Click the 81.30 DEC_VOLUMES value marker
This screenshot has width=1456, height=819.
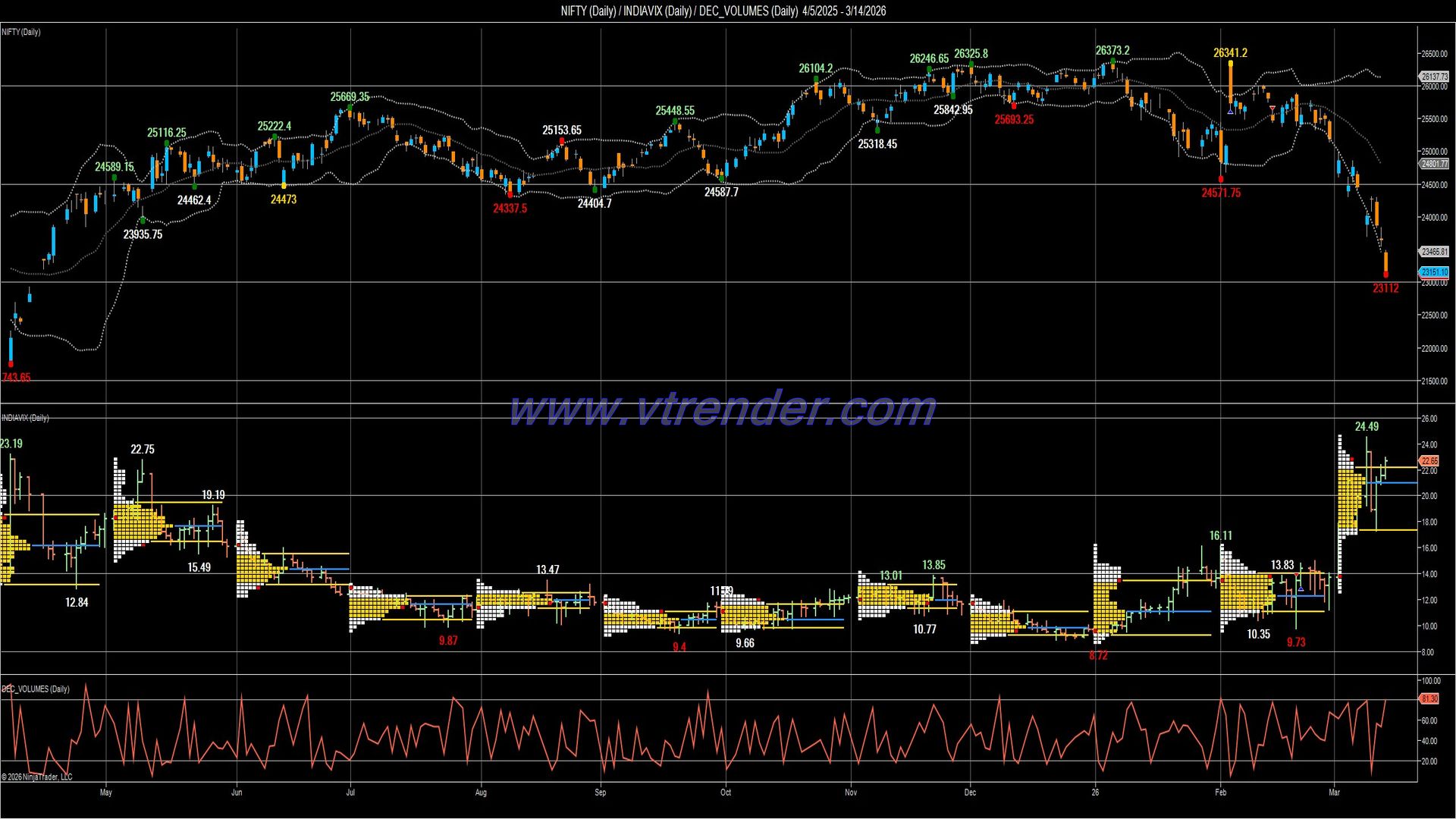(x=1429, y=699)
